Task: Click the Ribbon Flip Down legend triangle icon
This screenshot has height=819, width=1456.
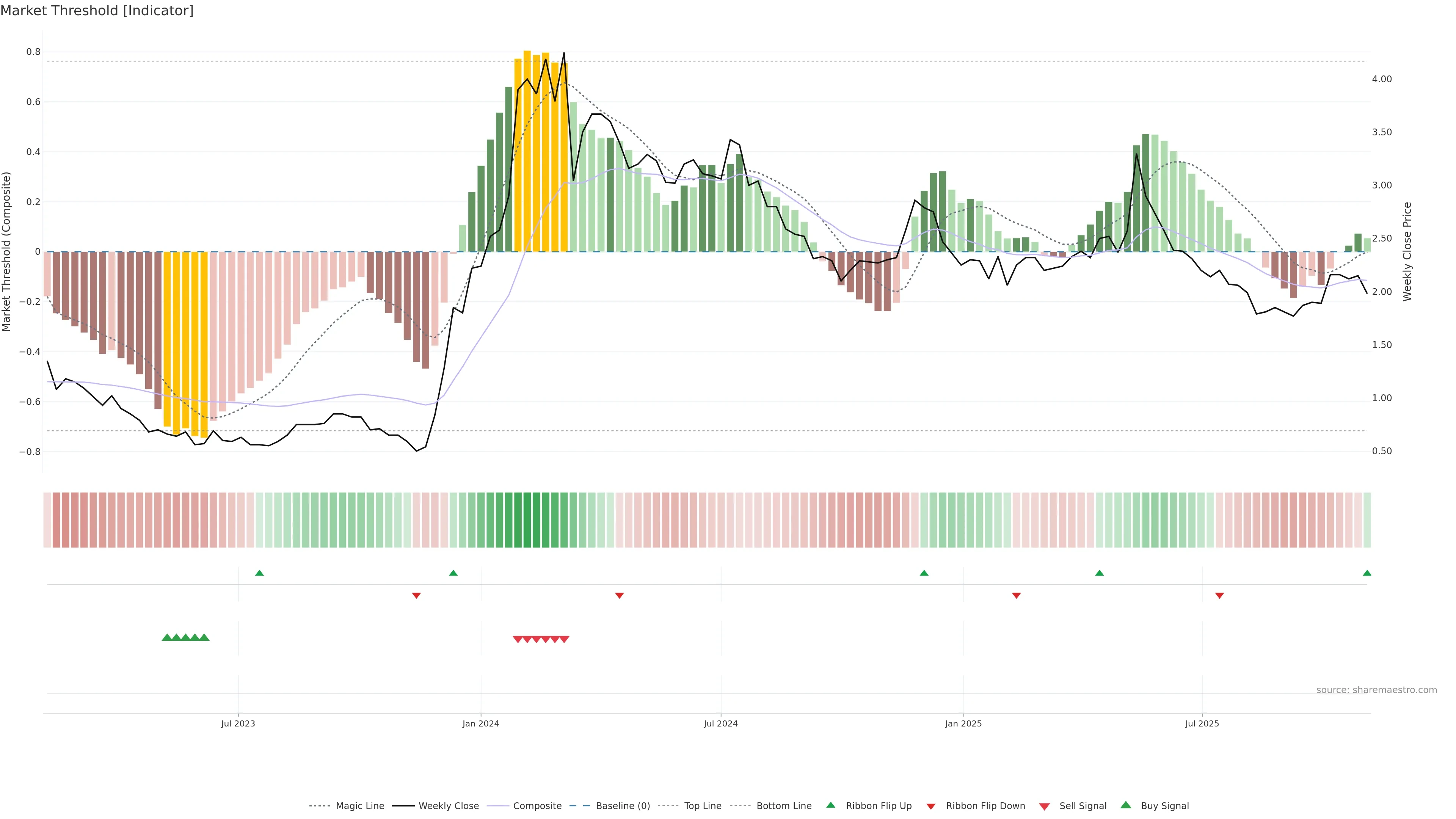Action: coord(931,806)
